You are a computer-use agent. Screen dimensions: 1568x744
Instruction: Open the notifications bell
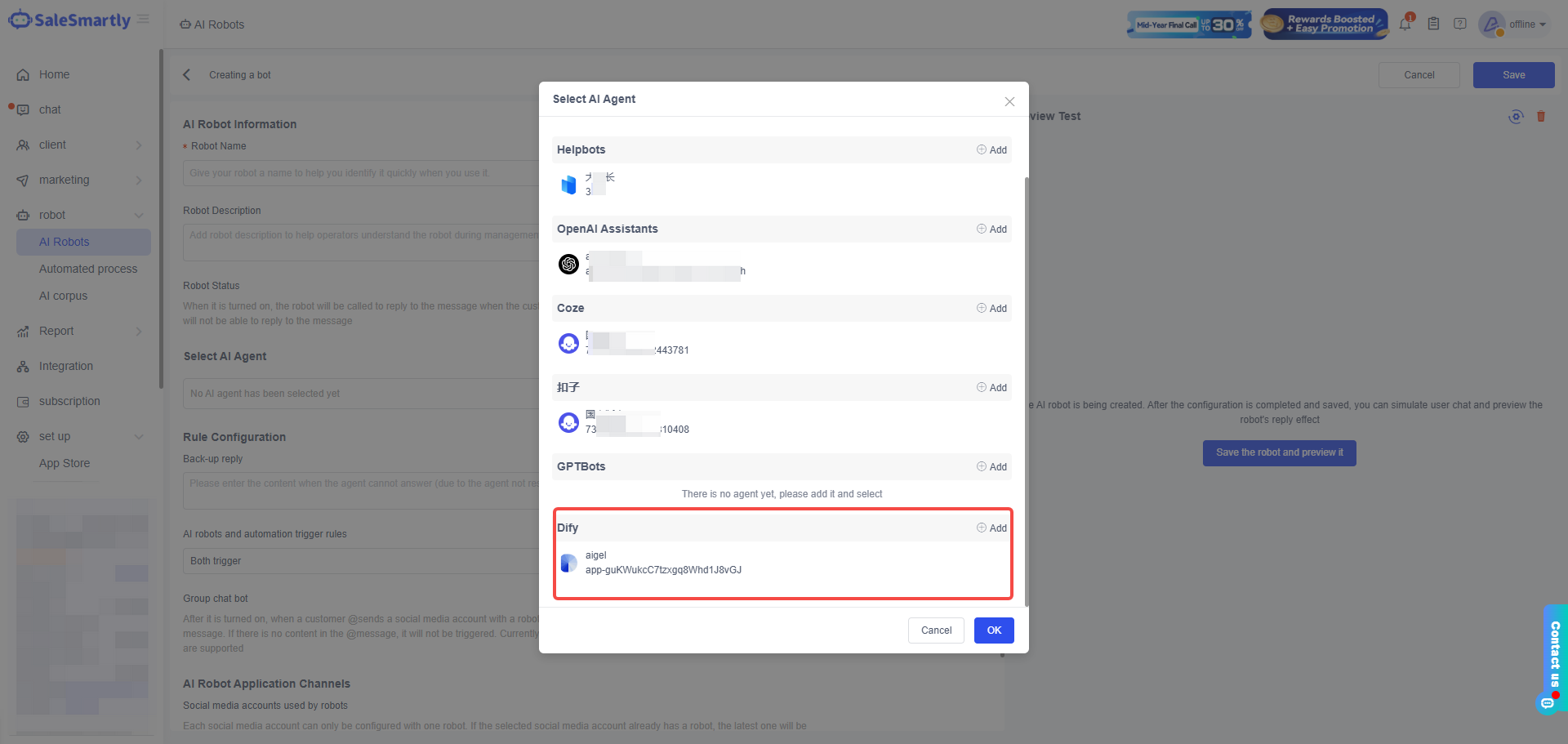pyautogui.click(x=1405, y=24)
